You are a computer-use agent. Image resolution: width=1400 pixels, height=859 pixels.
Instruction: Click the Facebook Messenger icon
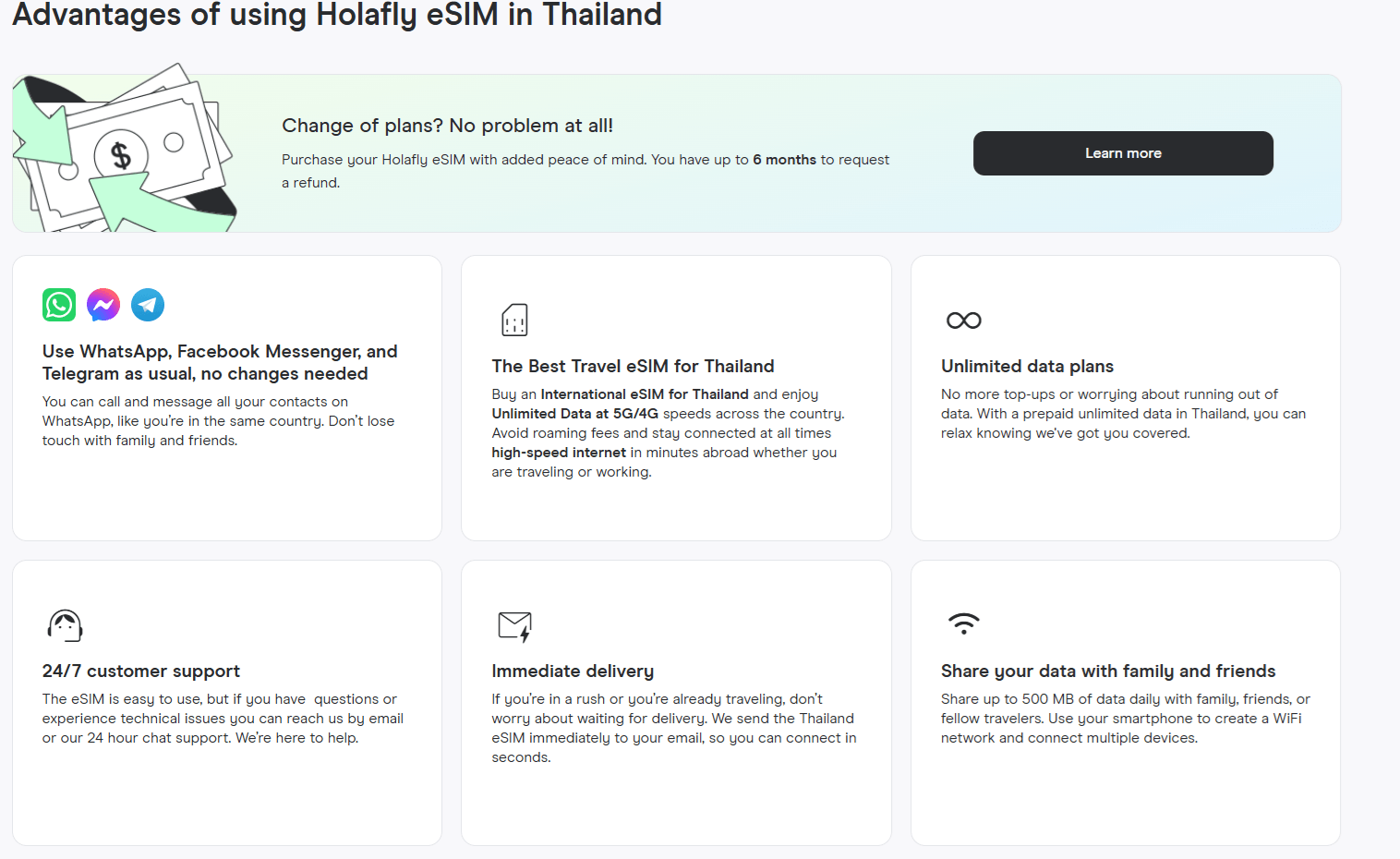tap(103, 305)
